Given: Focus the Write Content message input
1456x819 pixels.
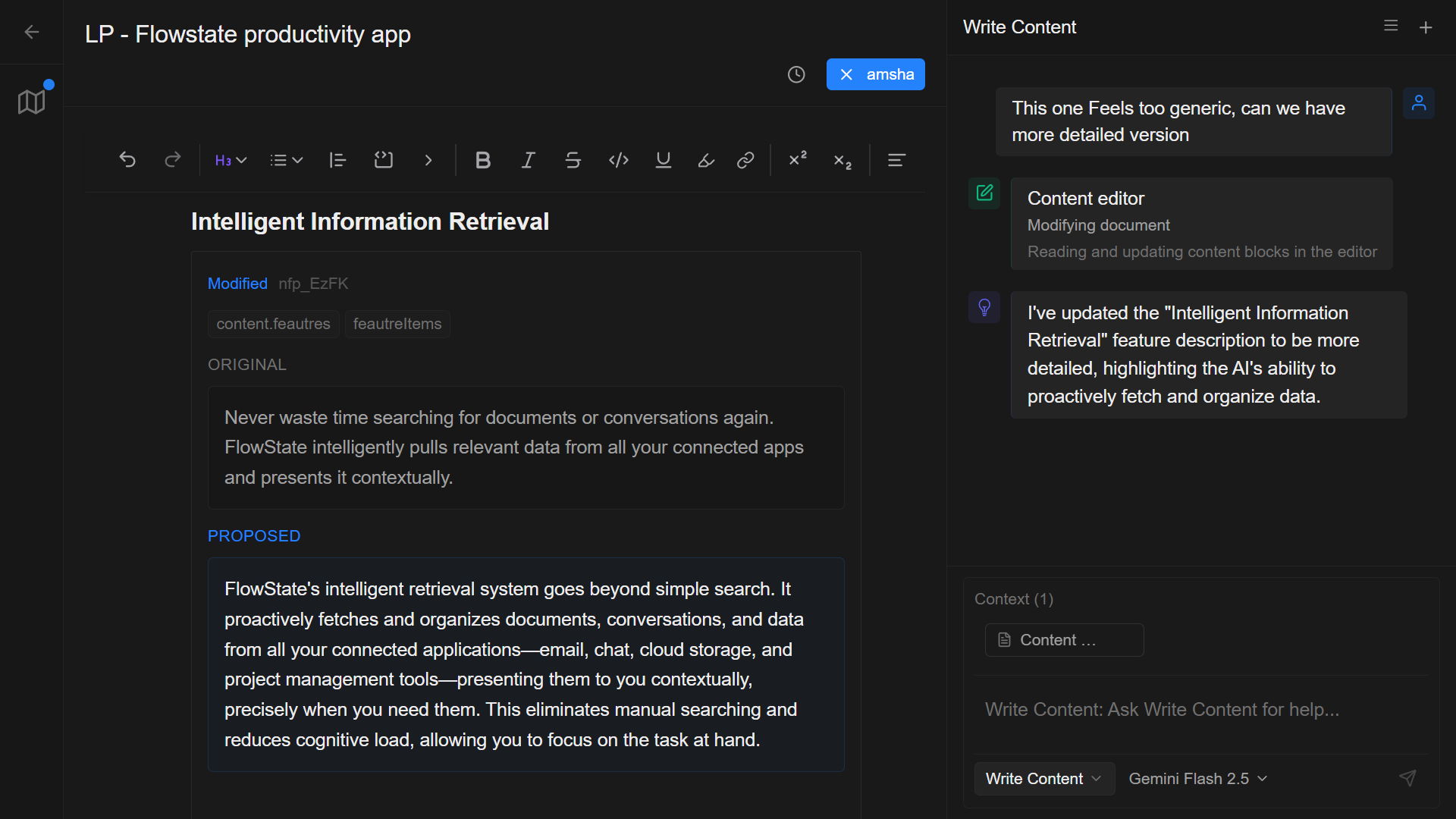Looking at the screenshot, I should [1201, 710].
